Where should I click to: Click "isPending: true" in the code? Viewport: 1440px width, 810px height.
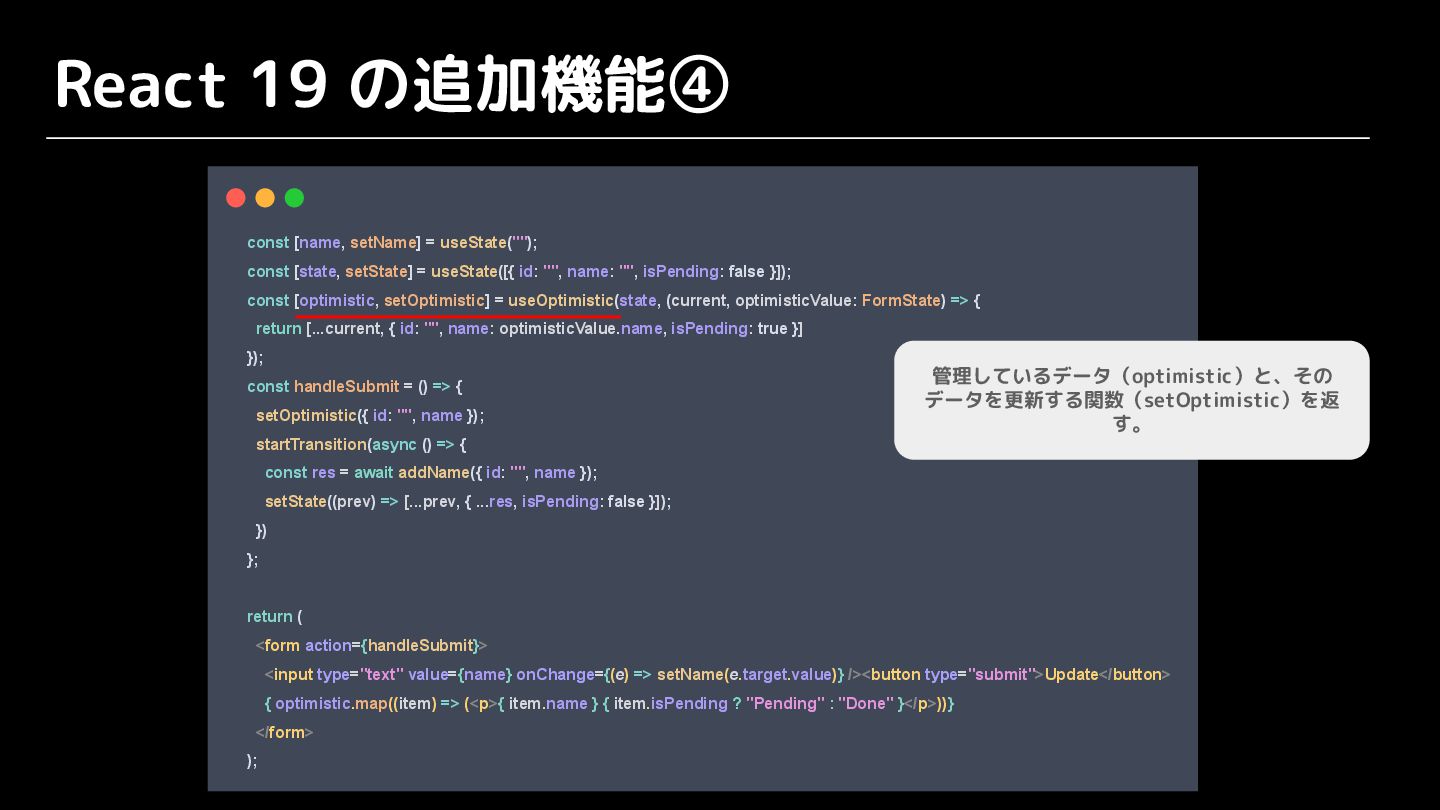(729, 329)
